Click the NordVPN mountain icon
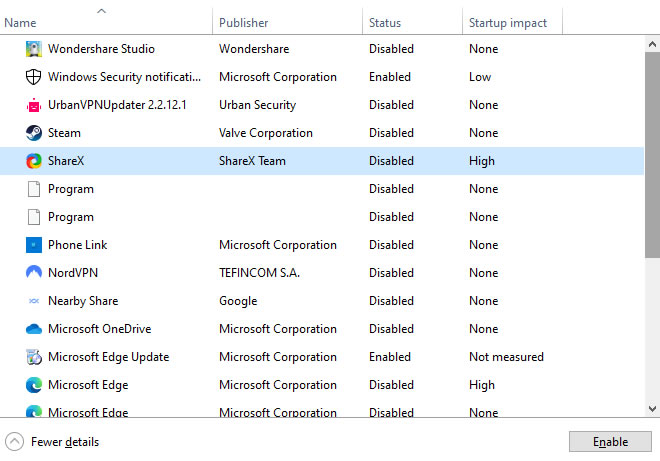The height and width of the screenshot is (461, 660). click(34, 273)
